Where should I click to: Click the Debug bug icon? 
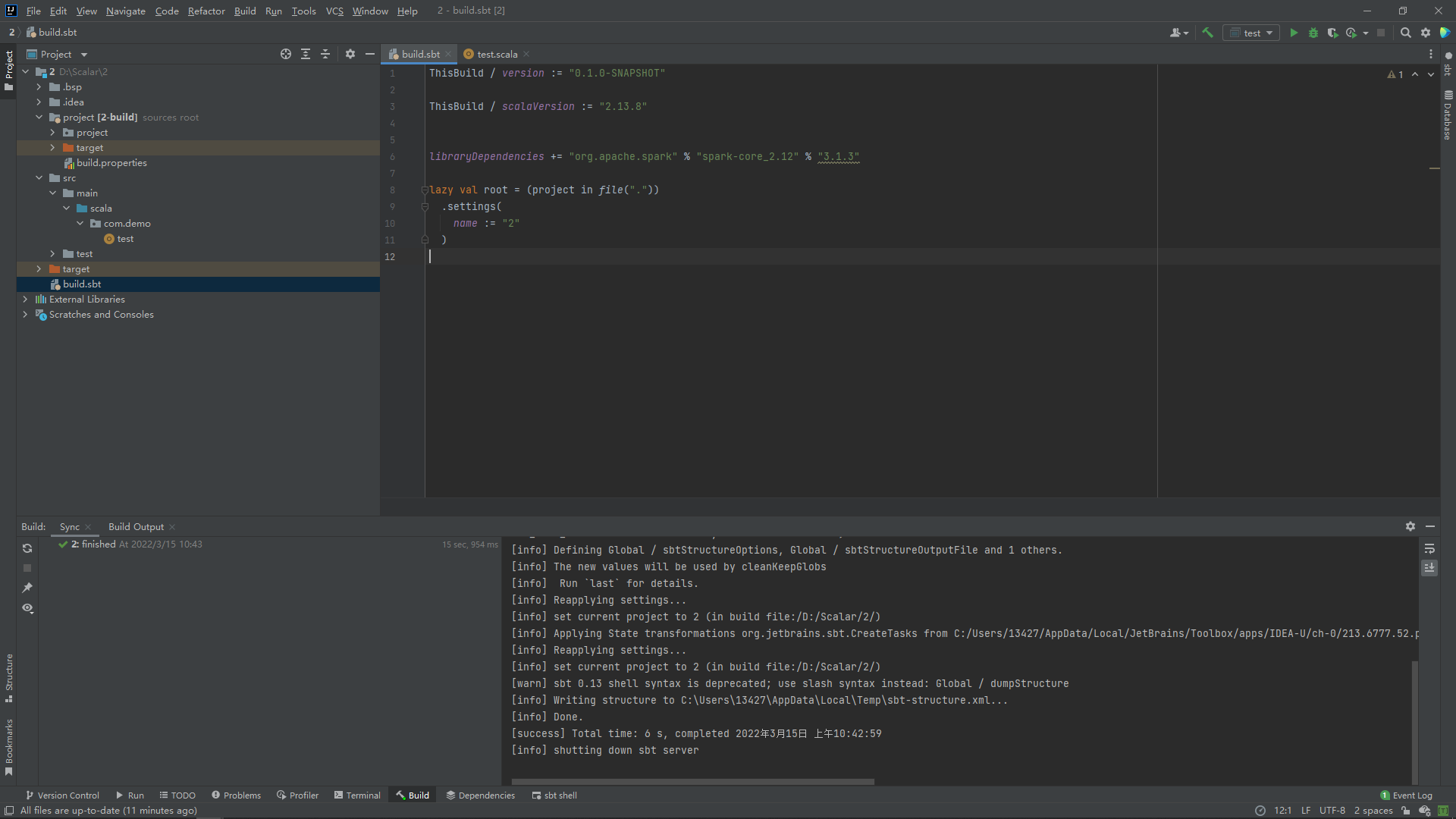click(x=1313, y=33)
